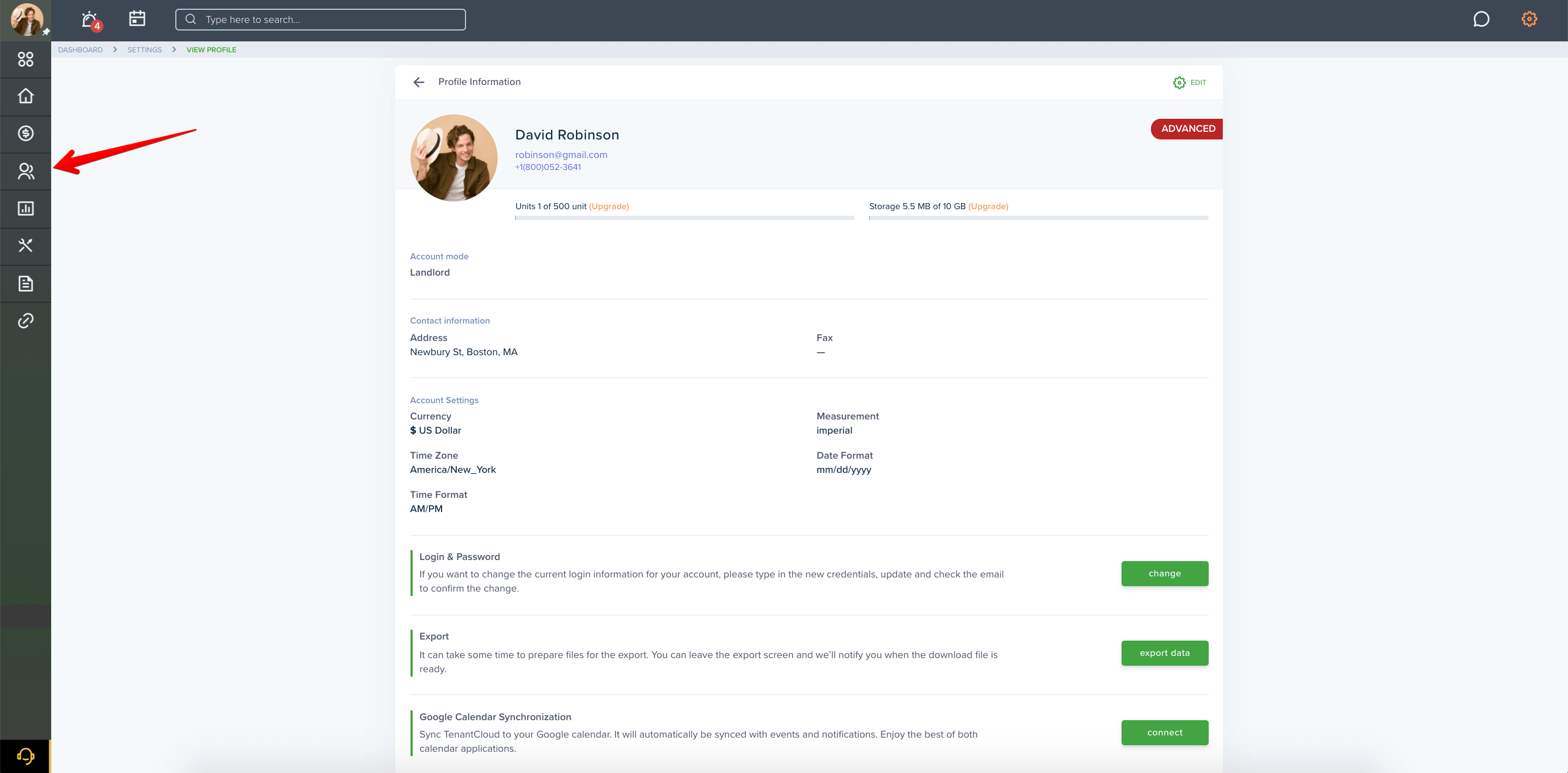Type in the search field

tap(321, 20)
